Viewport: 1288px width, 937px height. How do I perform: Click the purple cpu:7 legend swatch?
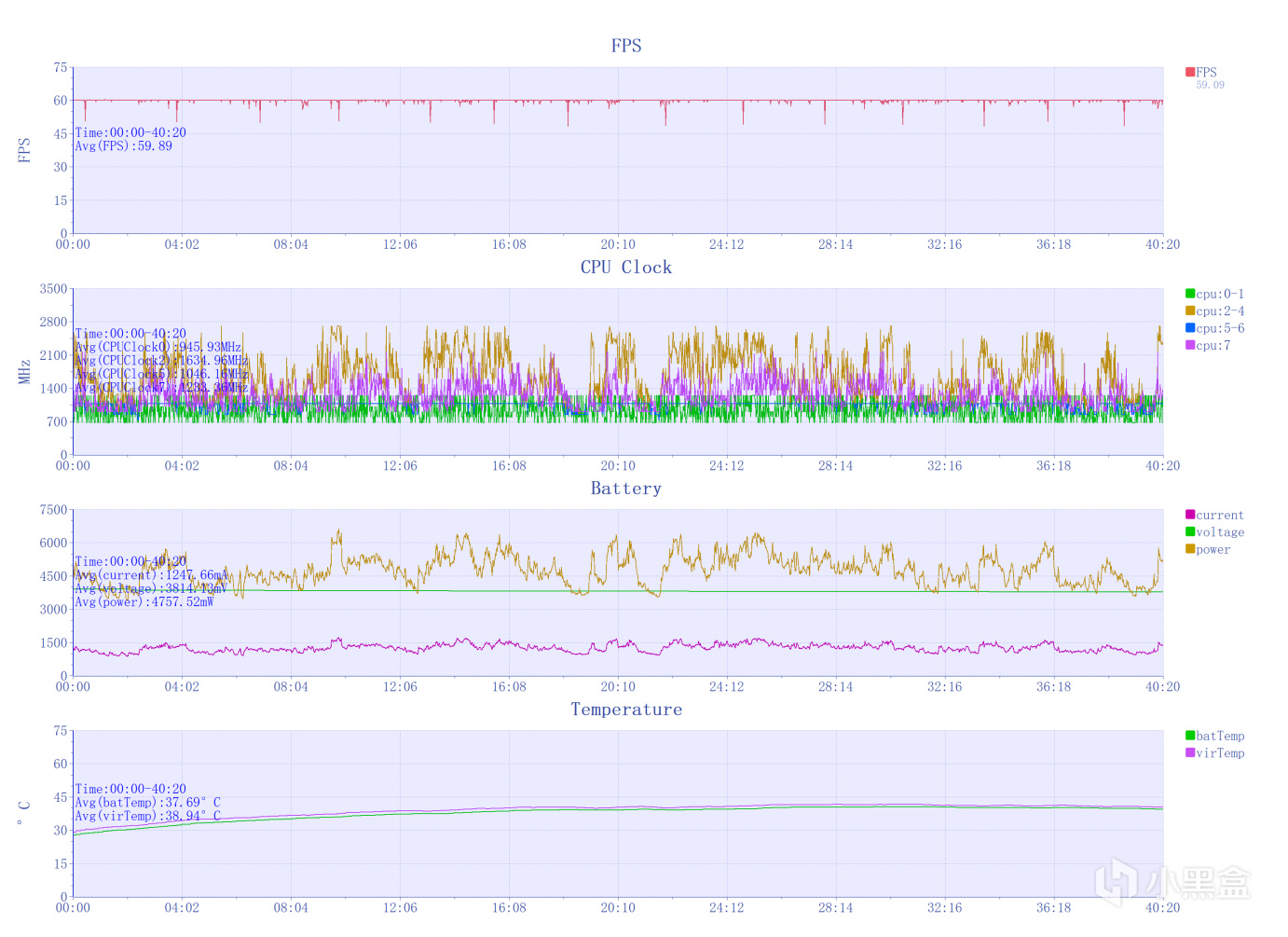[1190, 345]
